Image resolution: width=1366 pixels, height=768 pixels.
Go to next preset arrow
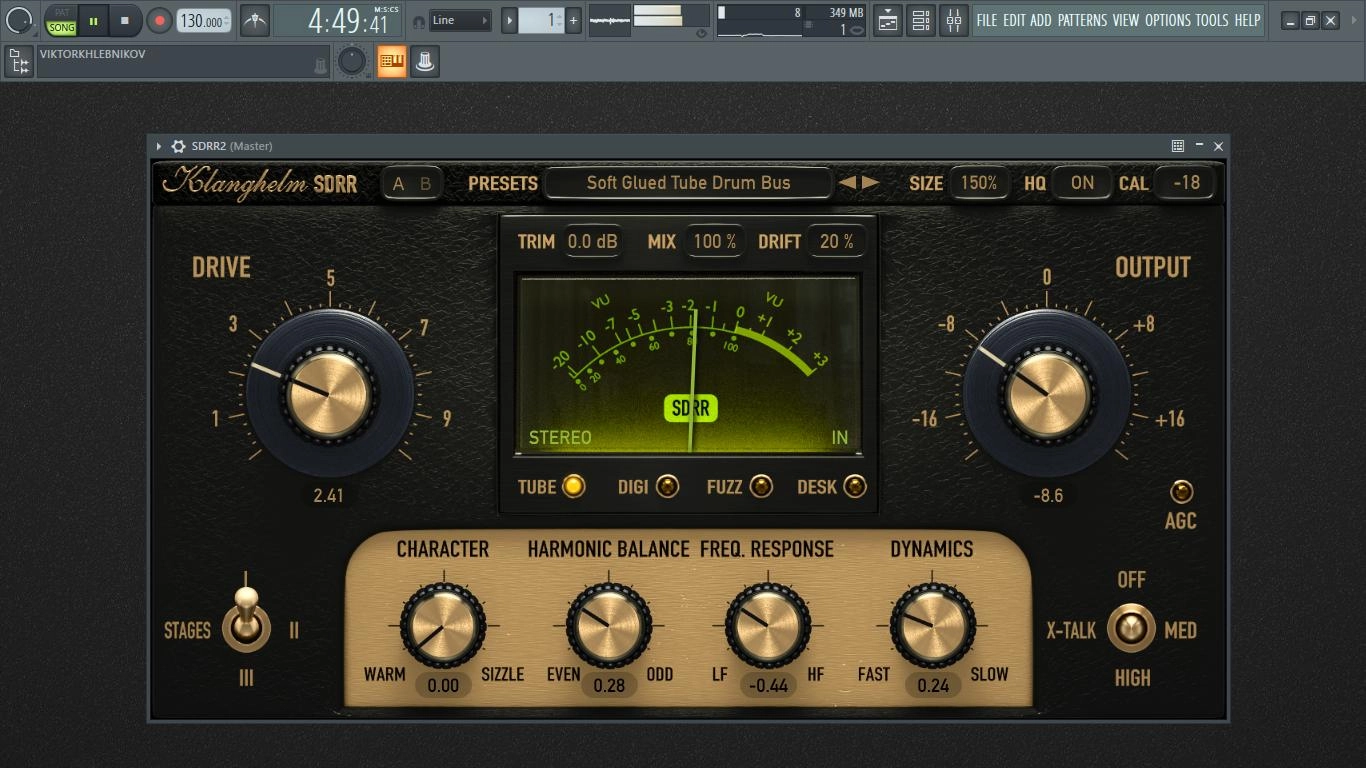coord(871,183)
